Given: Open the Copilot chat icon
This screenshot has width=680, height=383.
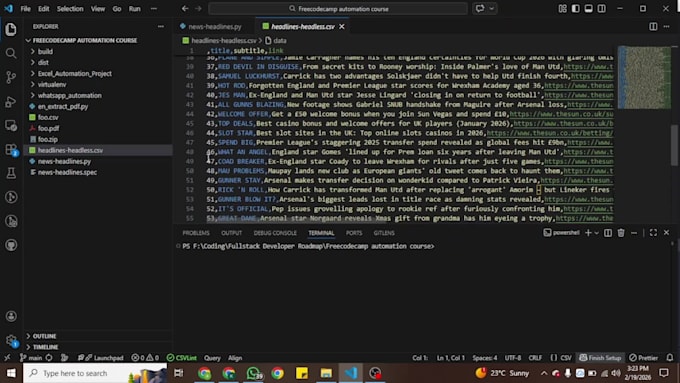Looking at the screenshot, I should [x=480, y=8].
